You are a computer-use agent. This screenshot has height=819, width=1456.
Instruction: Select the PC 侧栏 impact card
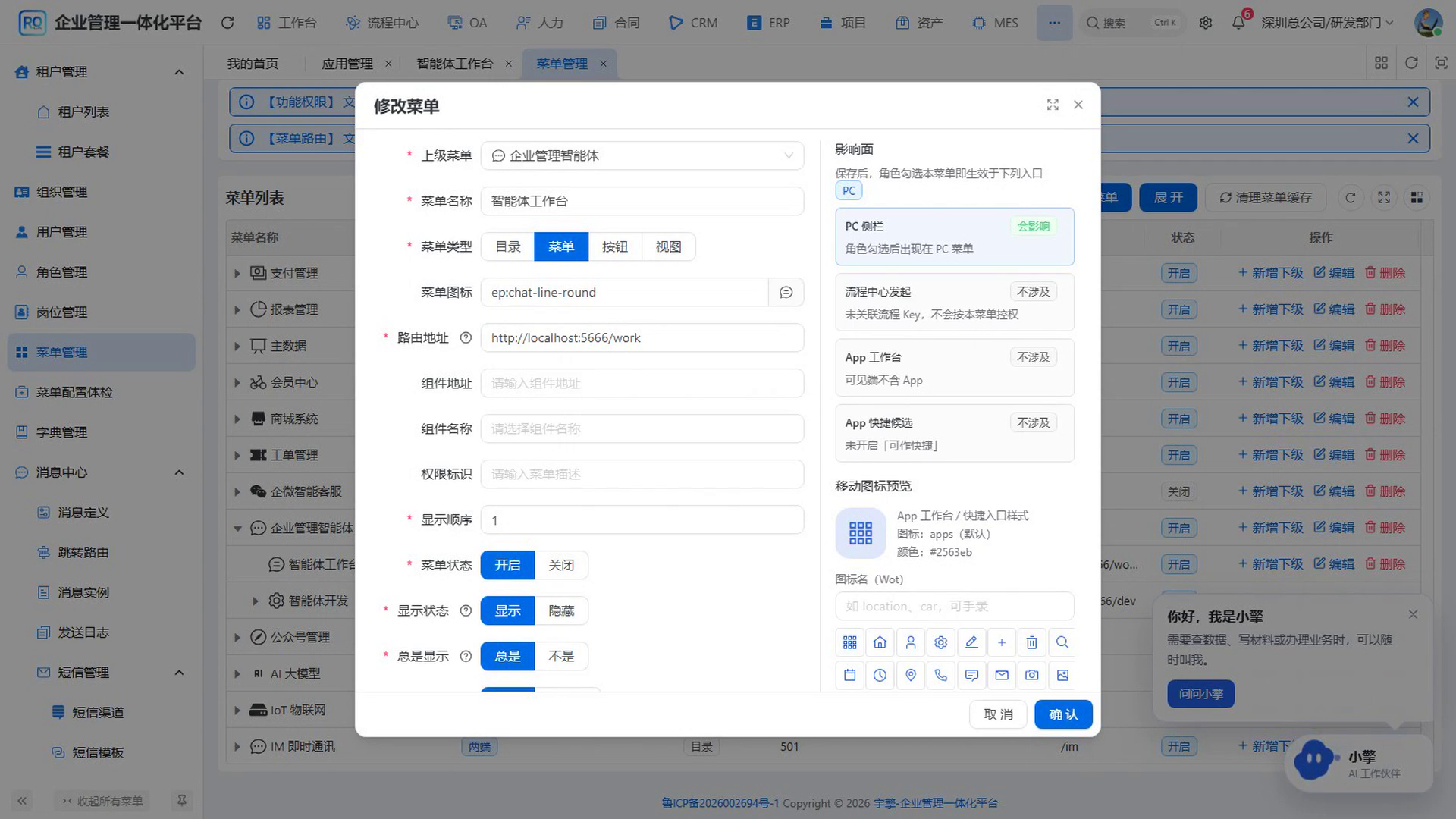[x=954, y=237]
